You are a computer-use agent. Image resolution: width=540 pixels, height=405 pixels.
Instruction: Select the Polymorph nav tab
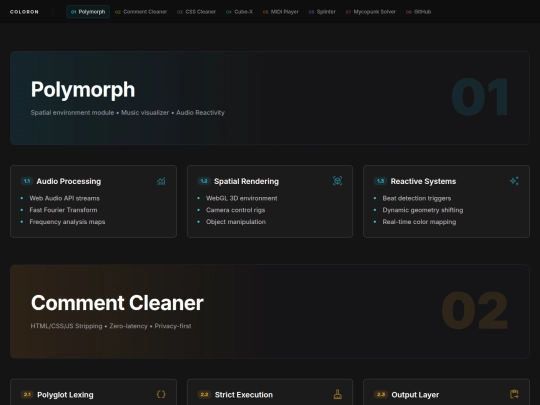[x=88, y=12]
